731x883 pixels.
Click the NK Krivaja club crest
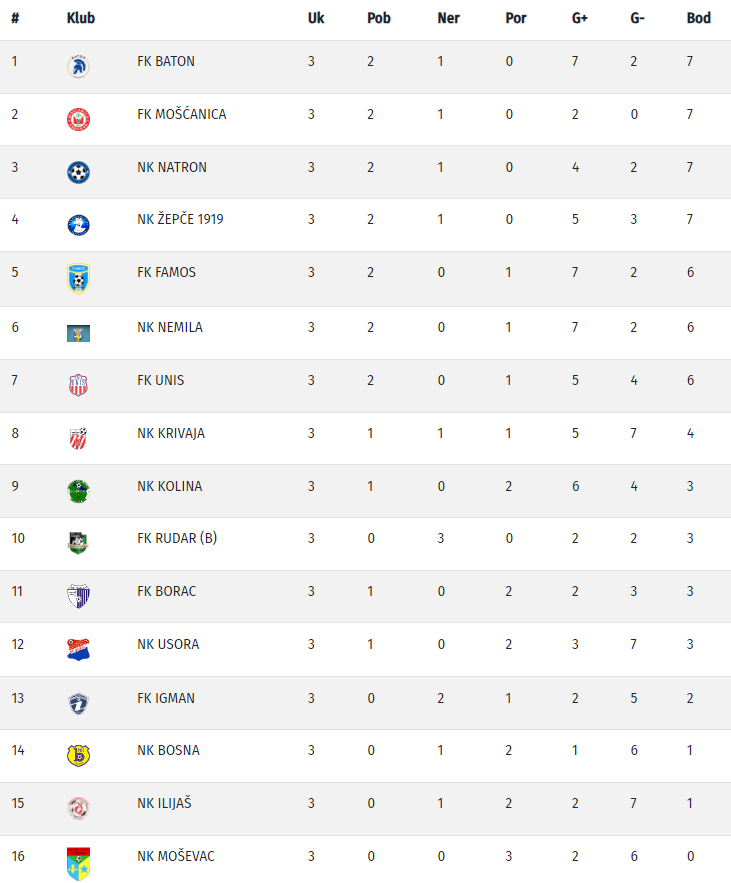[x=78, y=438]
